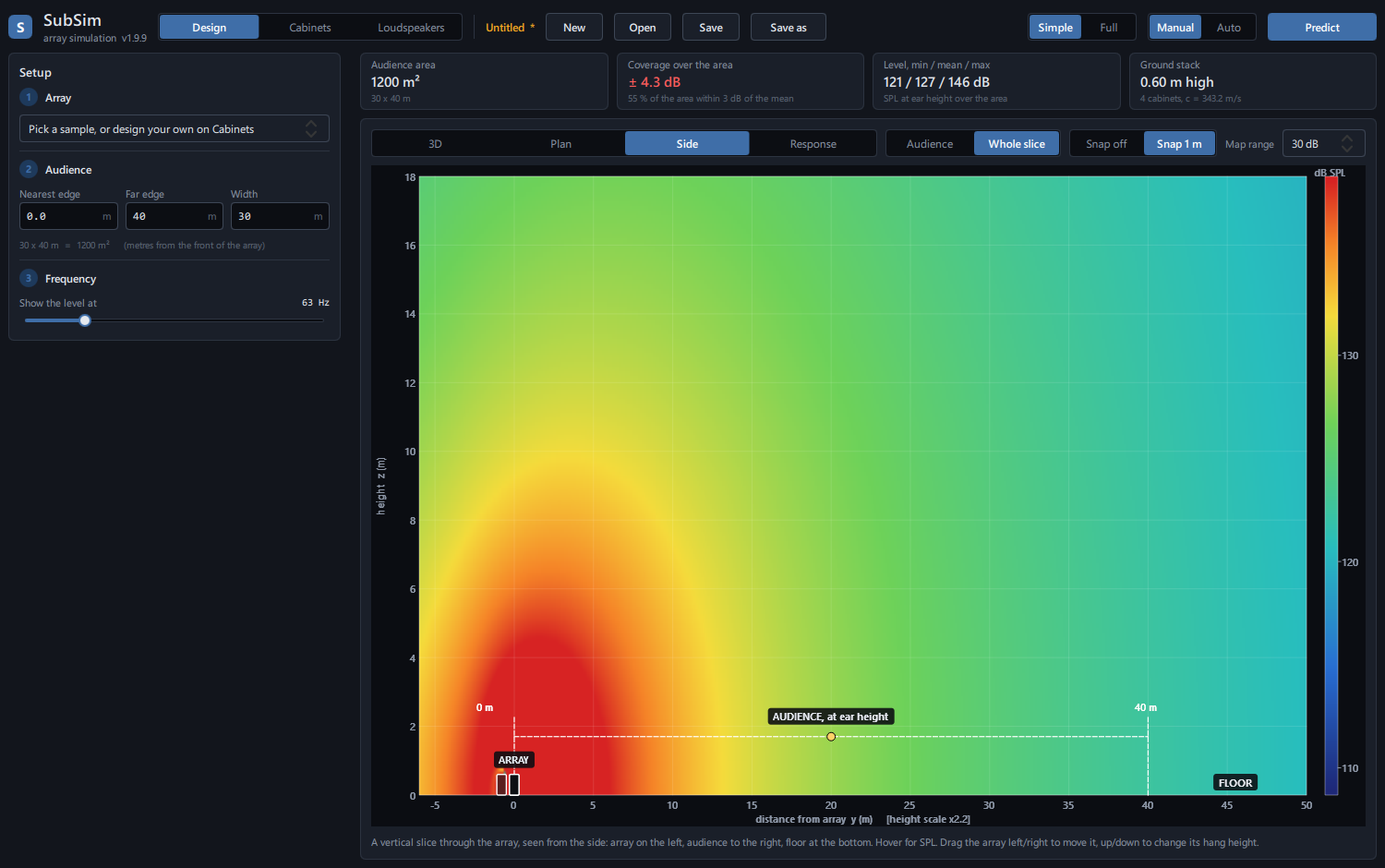Image resolution: width=1385 pixels, height=868 pixels.
Task: Switch to Full mode
Action: [1109, 28]
